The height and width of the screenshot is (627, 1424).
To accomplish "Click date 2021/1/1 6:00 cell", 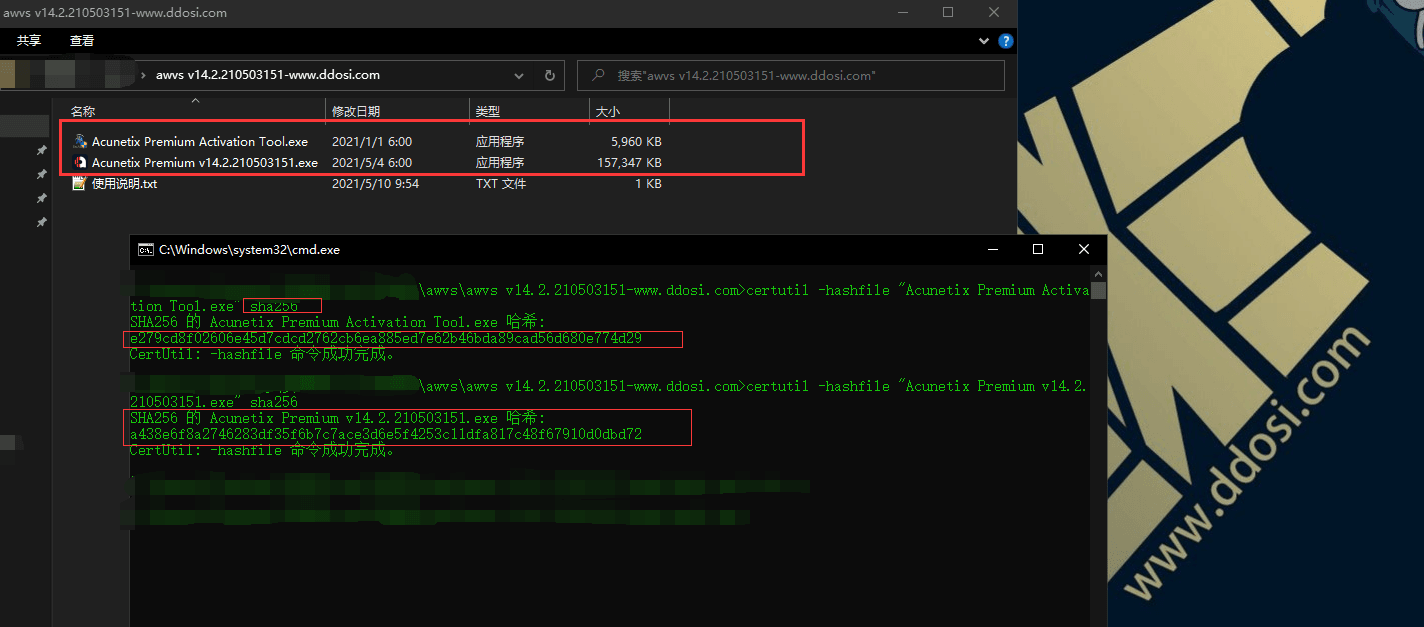I will point(372,142).
